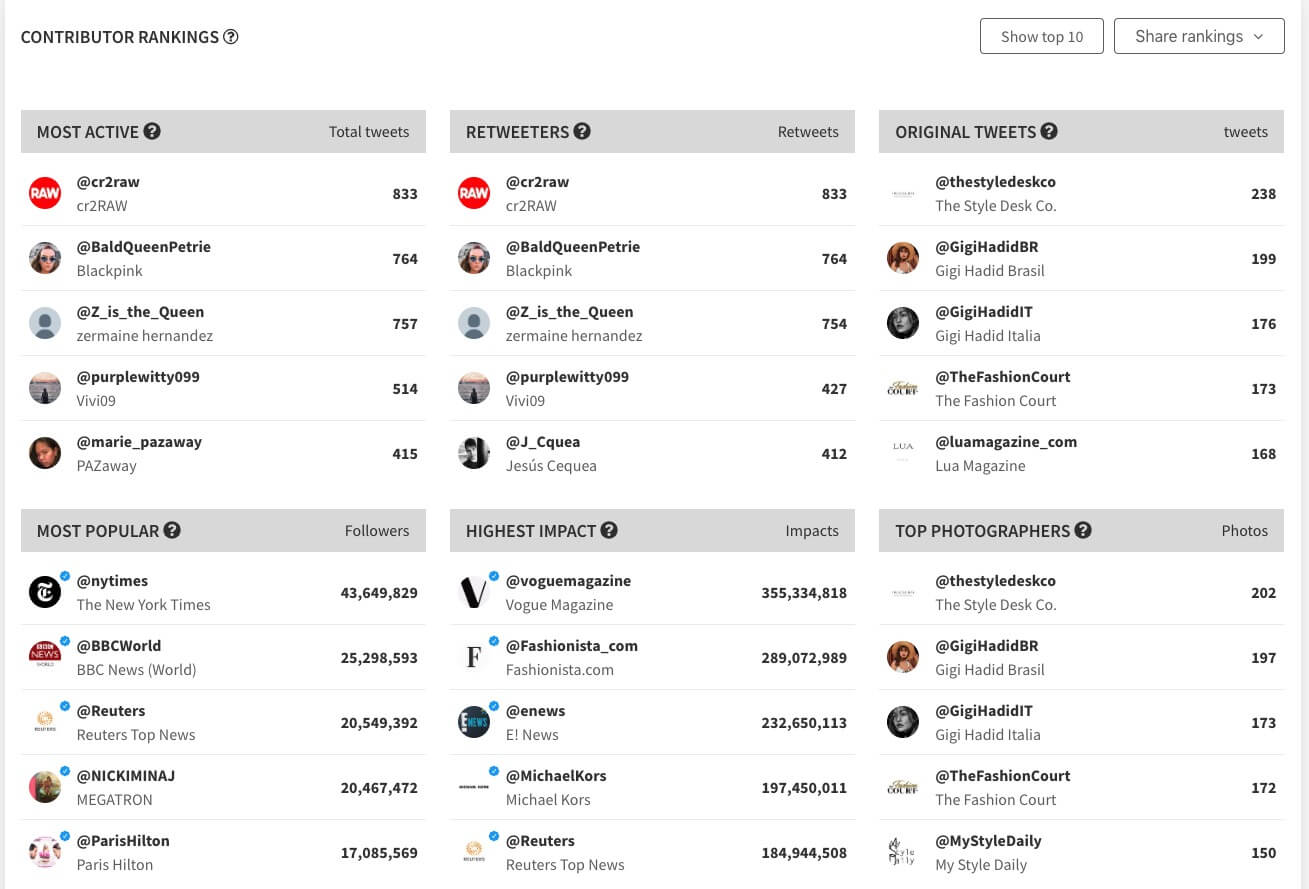
Task: Open @GigiHadidBR in Original Tweets list
Action: pyautogui.click(x=987, y=246)
